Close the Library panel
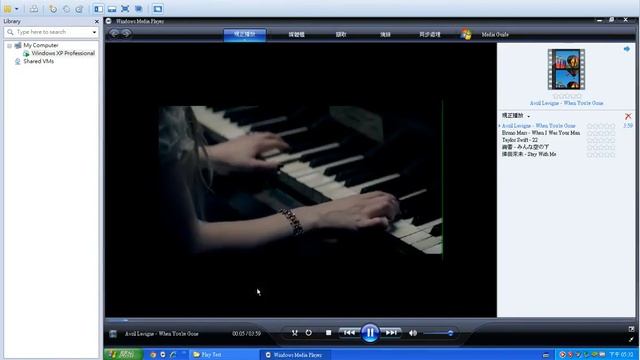The image size is (640, 360). click(97, 22)
